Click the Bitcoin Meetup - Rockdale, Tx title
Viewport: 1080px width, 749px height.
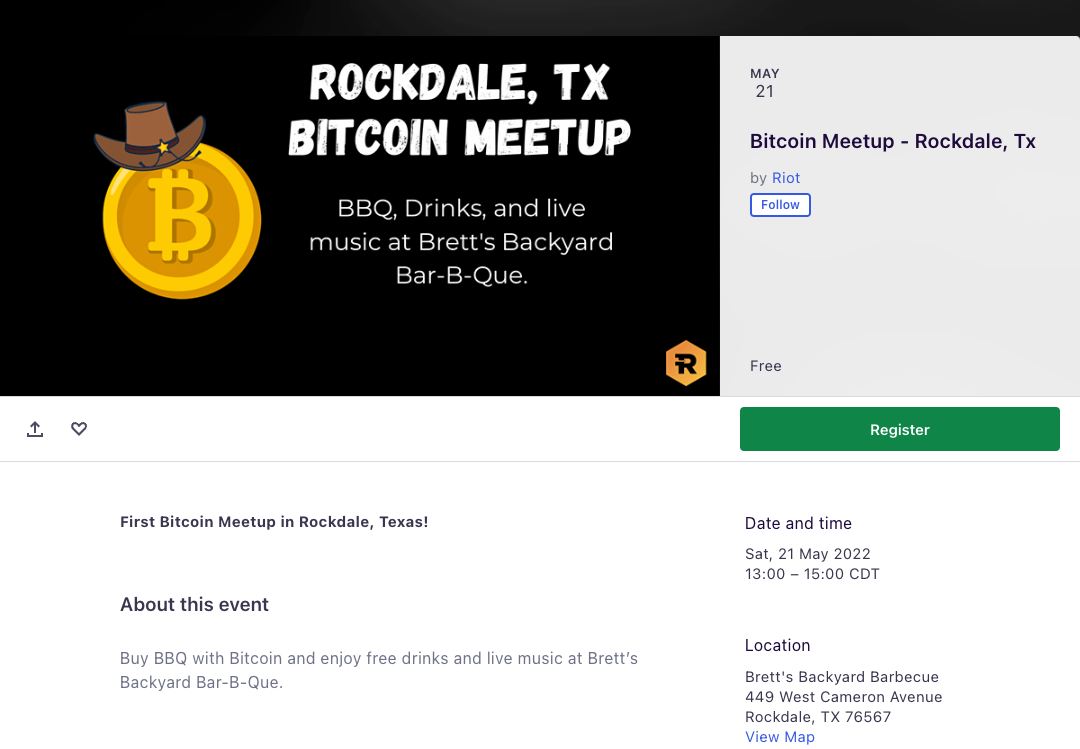tap(893, 141)
